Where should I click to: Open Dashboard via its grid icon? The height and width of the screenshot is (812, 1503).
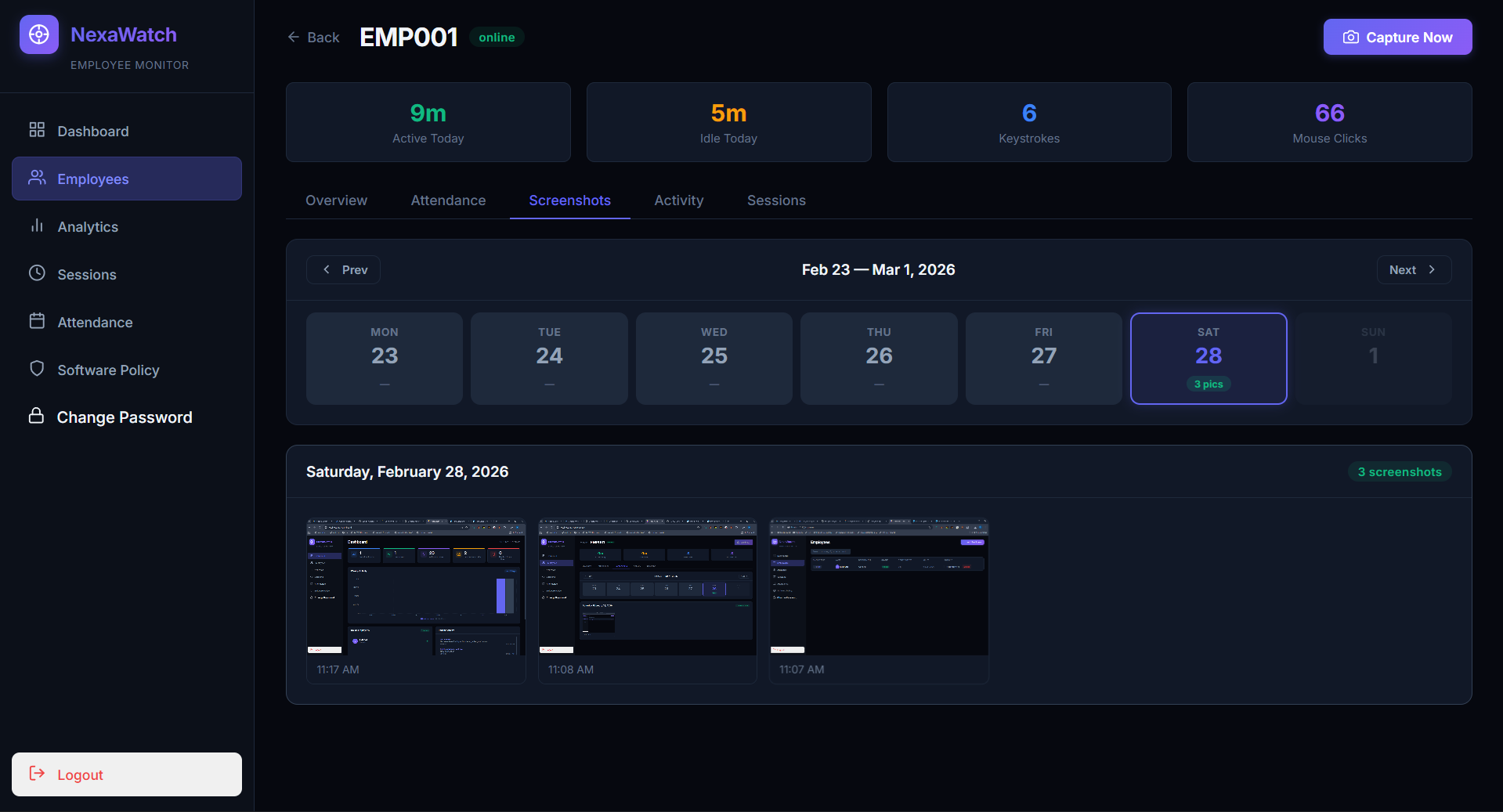(x=37, y=130)
